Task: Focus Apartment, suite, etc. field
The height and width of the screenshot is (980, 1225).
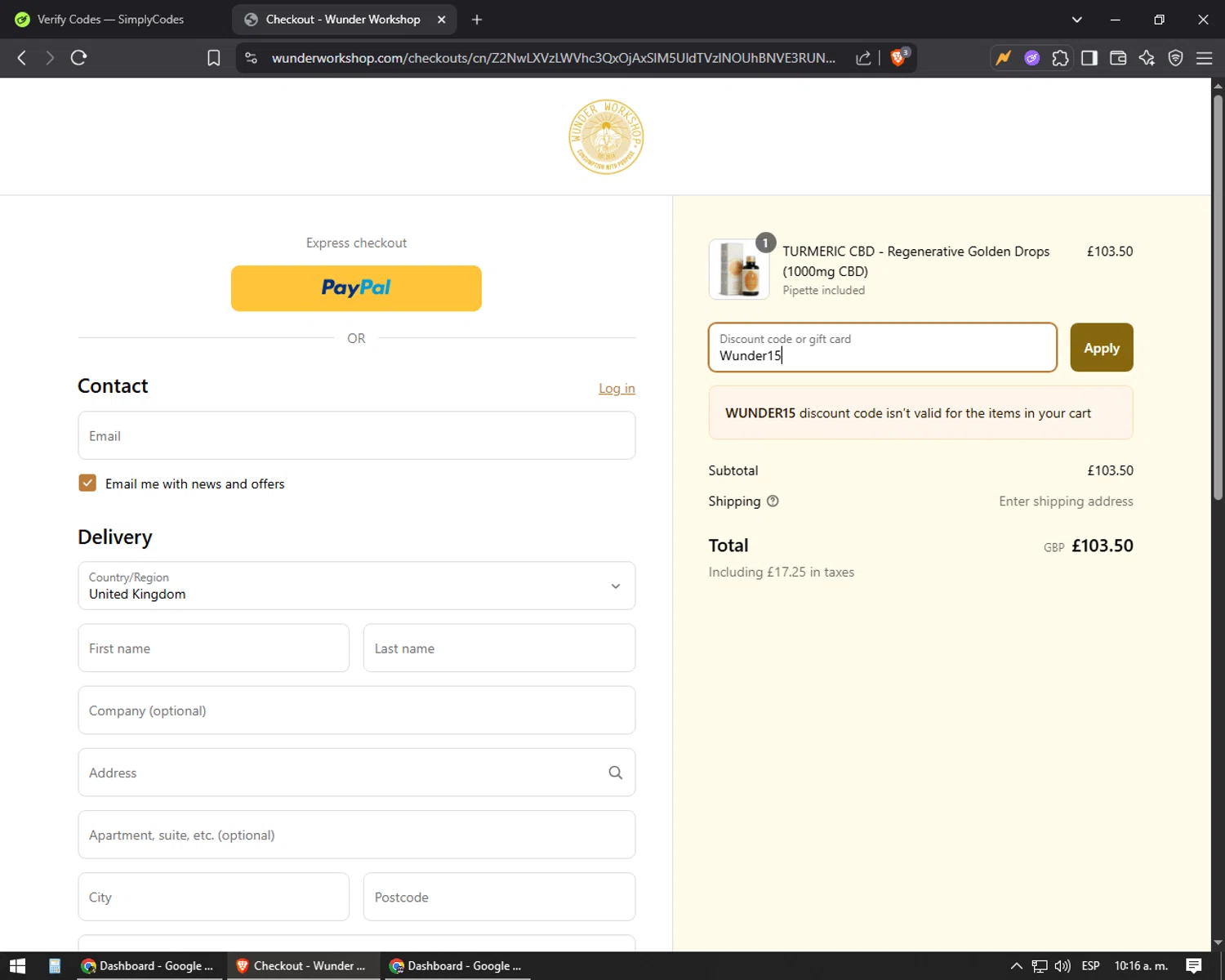Action: coord(357,835)
